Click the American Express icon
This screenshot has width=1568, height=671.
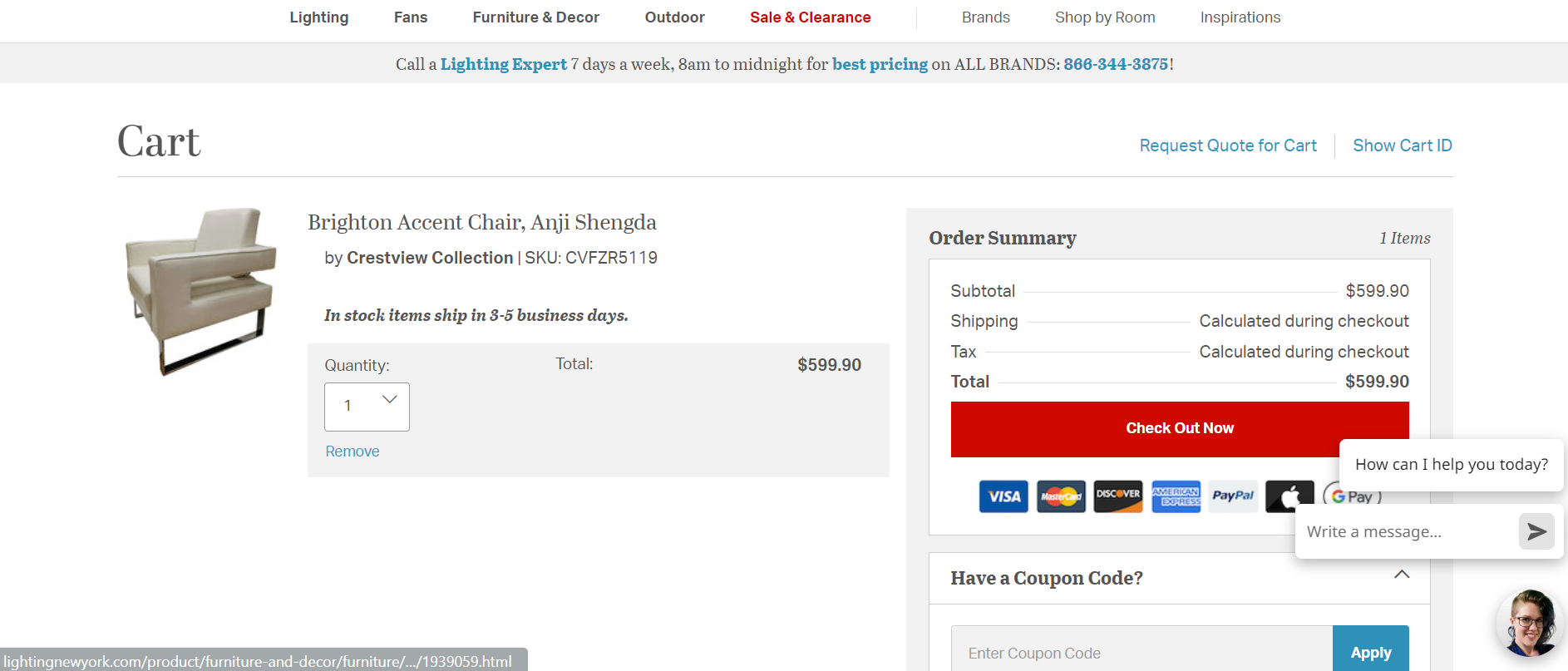pos(1176,496)
